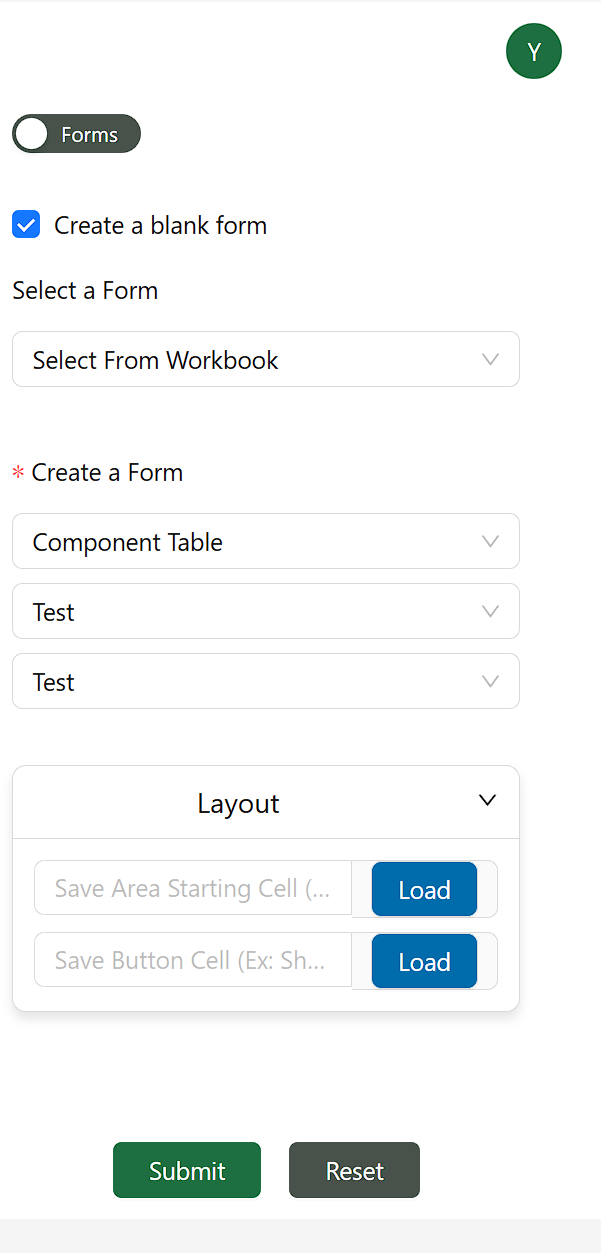The height and width of the screenshot is (1253, 601).
Task: Click the arrow of the Test dropdown nearest Layout
Action: point(490,681)
